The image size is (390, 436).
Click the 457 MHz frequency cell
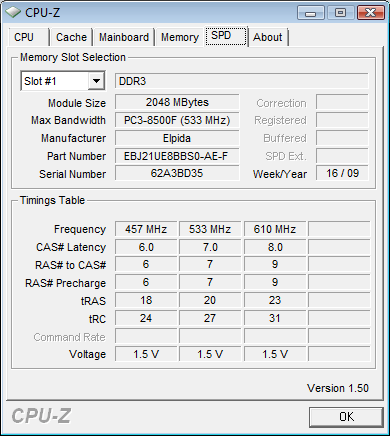click(x=146, y=229)
